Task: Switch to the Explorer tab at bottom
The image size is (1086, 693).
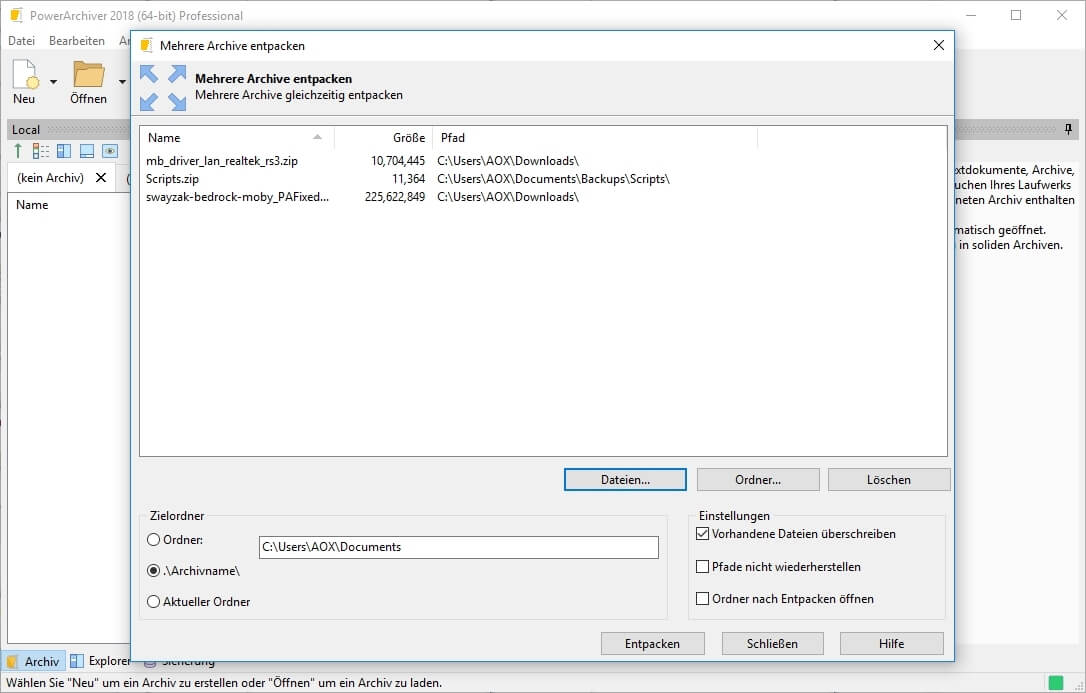Action: [x=101, y=661]
